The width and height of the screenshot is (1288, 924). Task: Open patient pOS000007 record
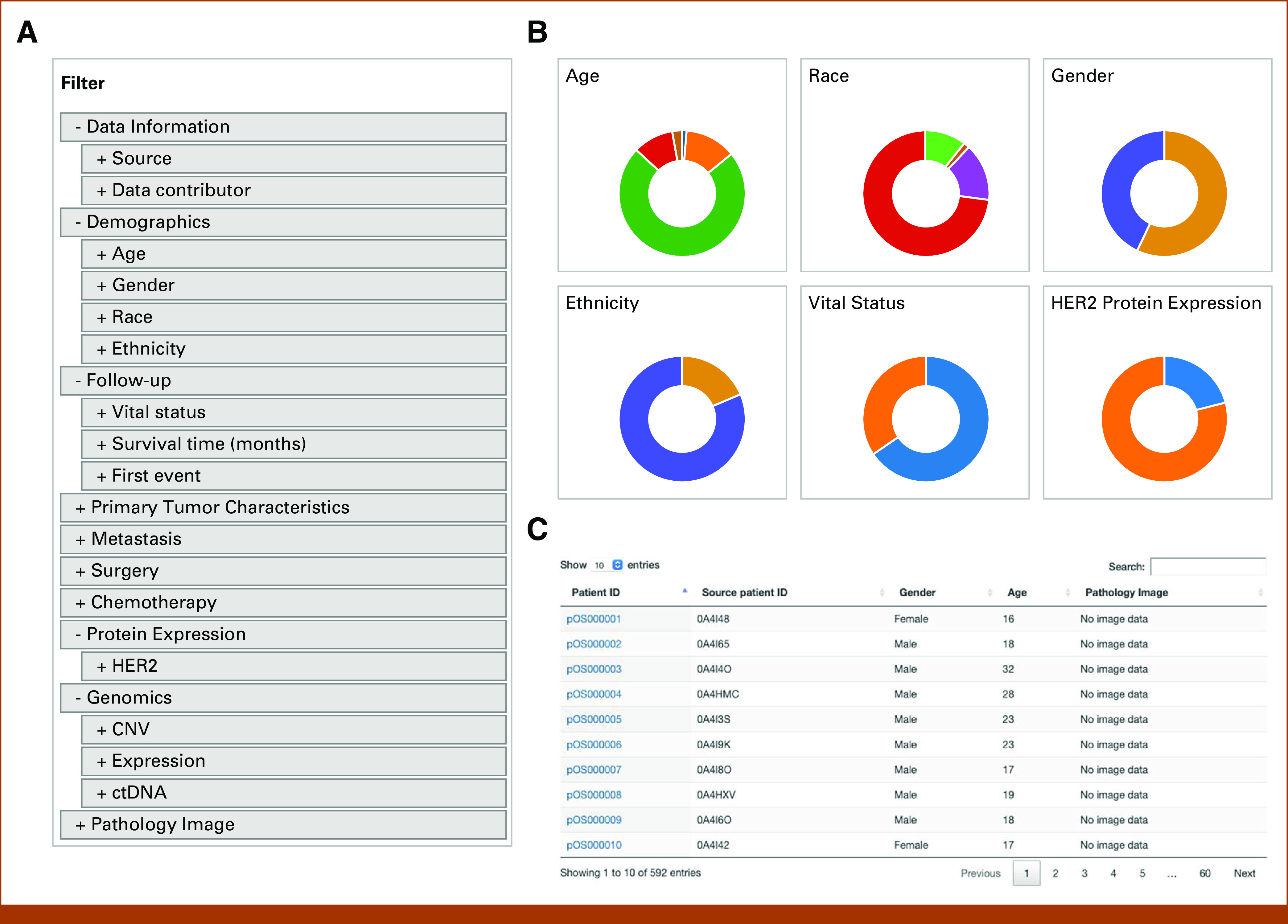coord(594,770)
